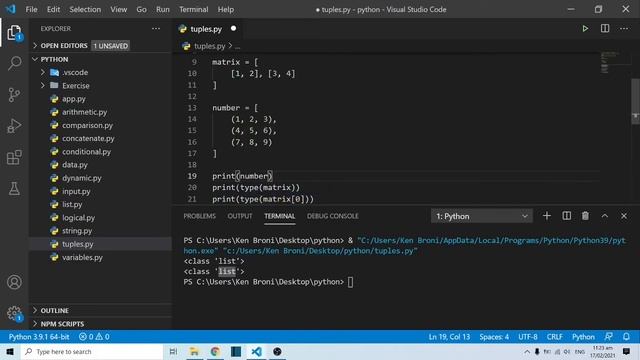The height and width of the screenshot is (360, 640).
Task: Change encoding via UTF-8
Action: tap(528, 337)
